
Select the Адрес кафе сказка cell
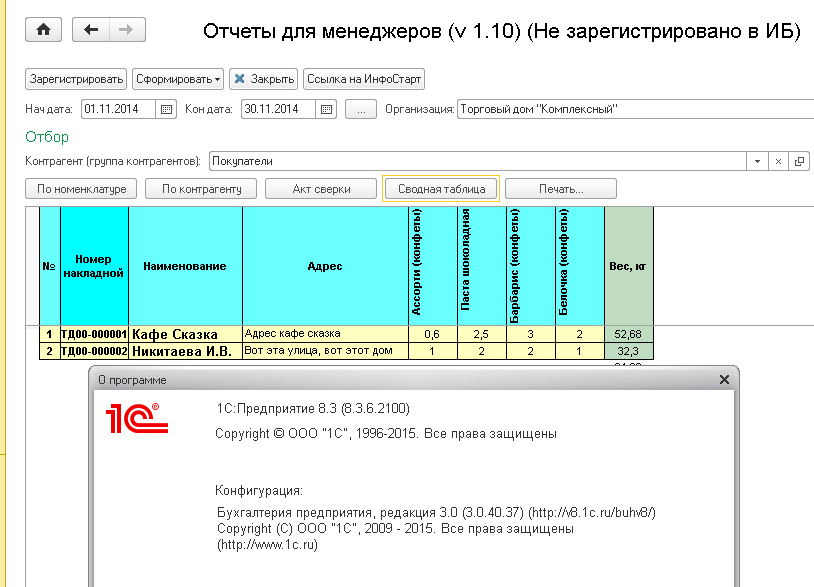(325, 334)
